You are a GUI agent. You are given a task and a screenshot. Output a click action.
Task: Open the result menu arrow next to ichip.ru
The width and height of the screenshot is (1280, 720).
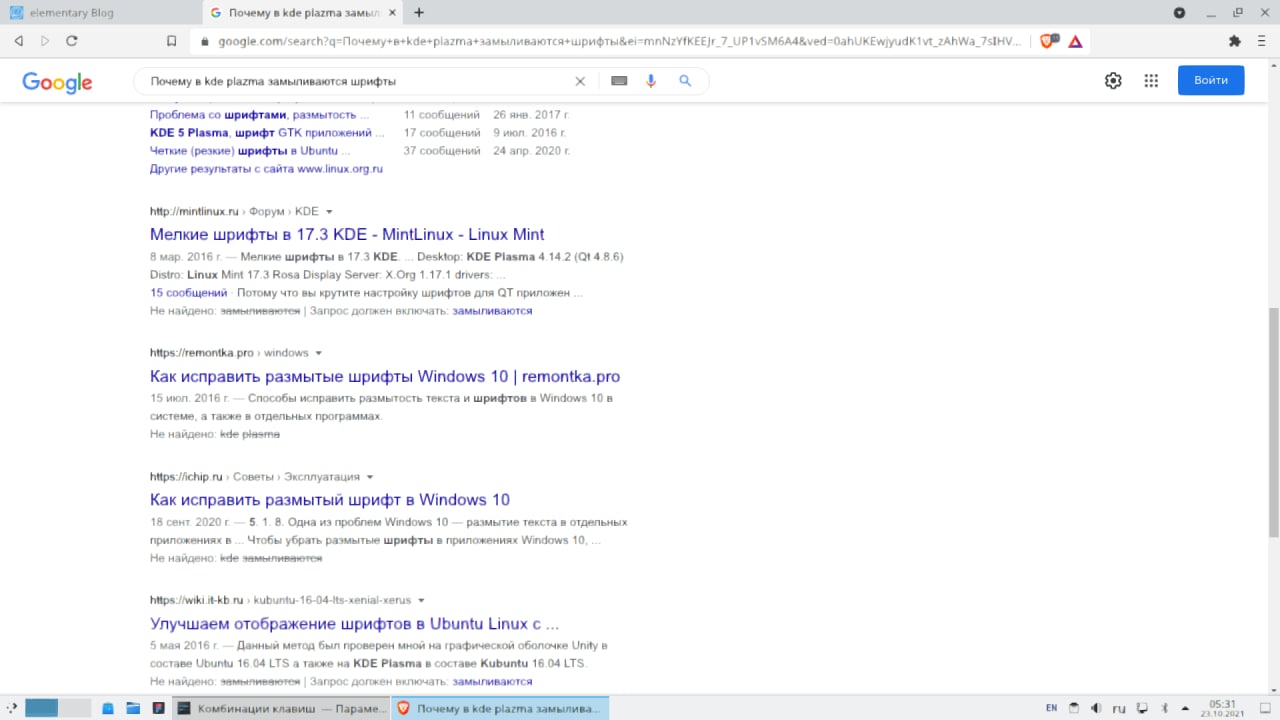pos(370,477)
